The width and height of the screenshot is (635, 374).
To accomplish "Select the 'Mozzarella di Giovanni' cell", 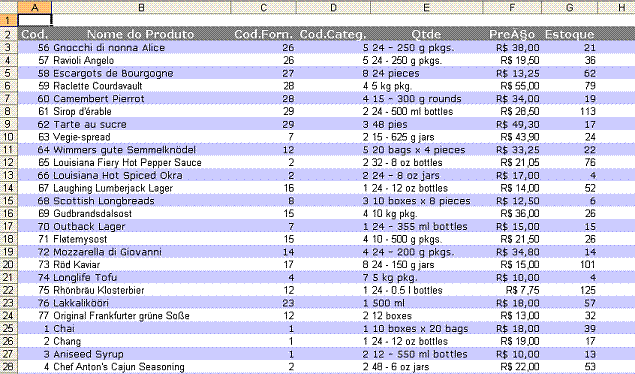I will [141, 252].
